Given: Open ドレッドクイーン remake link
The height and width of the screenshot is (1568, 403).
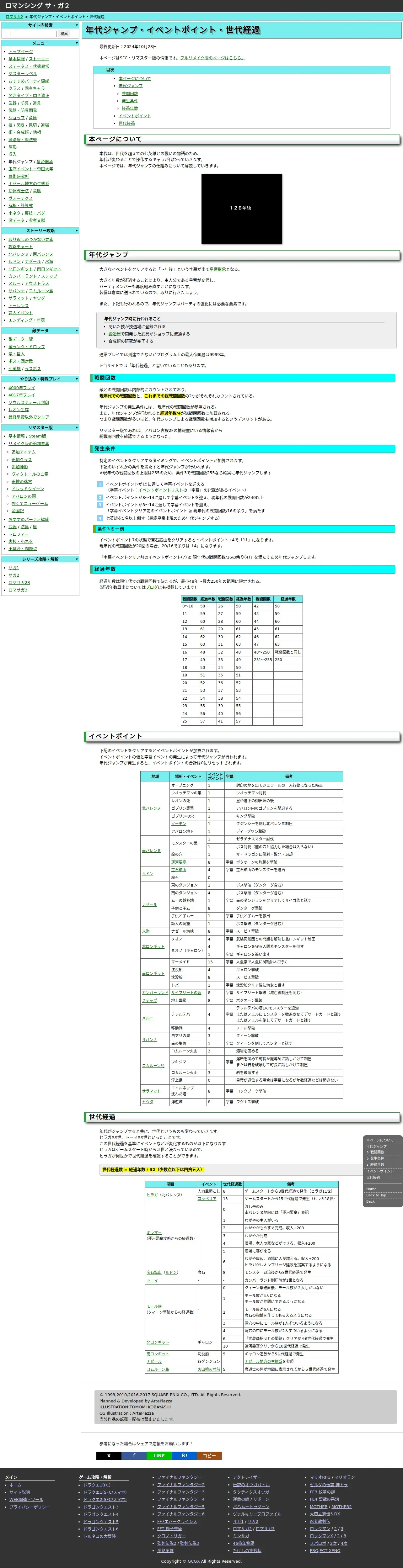Looking at the screenshot, I should tap(27, 489).
